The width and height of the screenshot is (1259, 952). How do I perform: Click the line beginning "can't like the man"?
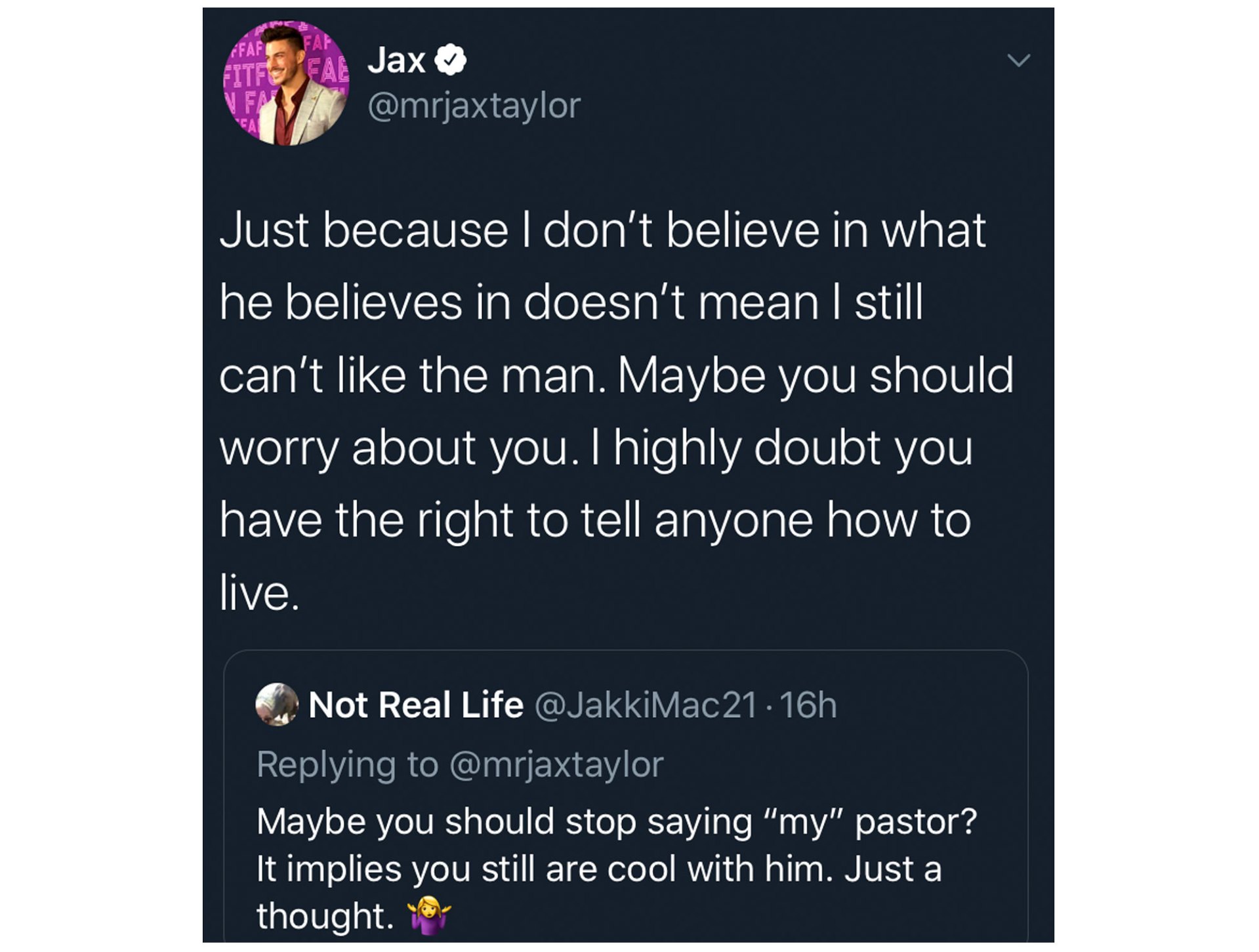point(615,375)
